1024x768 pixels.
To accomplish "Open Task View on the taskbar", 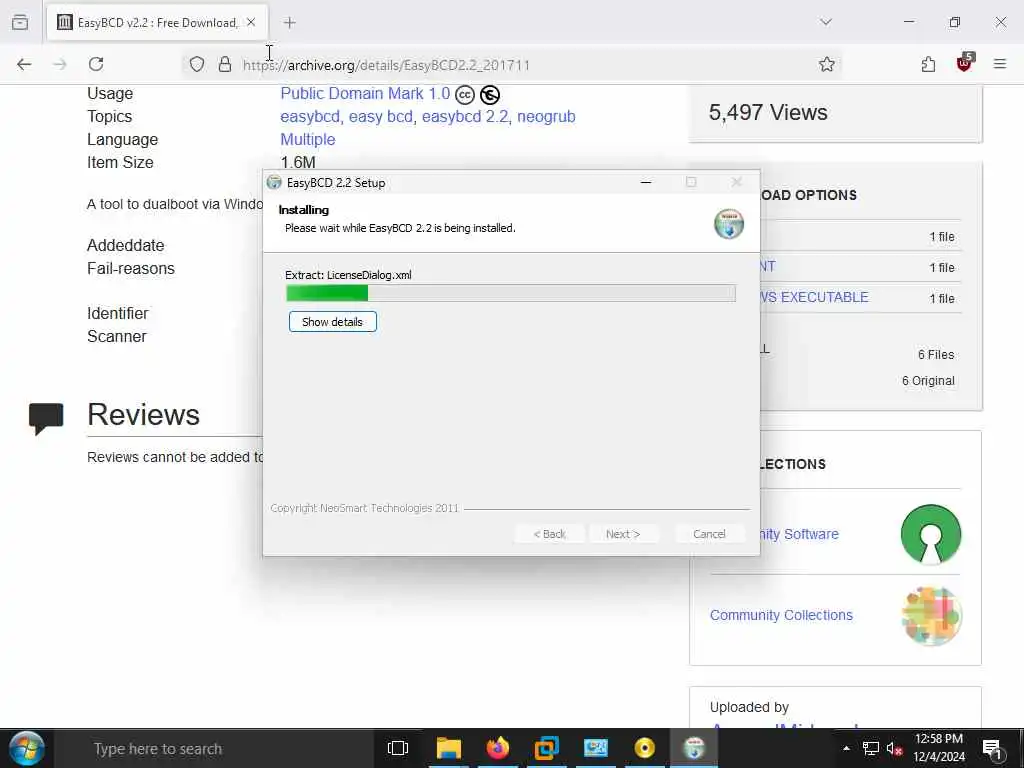I will point(398,748).
